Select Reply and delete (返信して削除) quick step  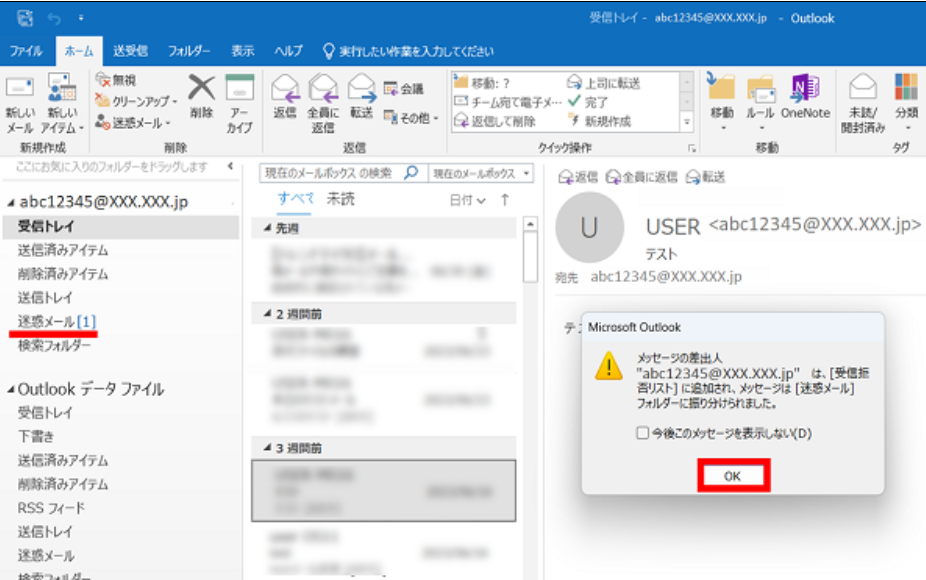tap(495, 121)
